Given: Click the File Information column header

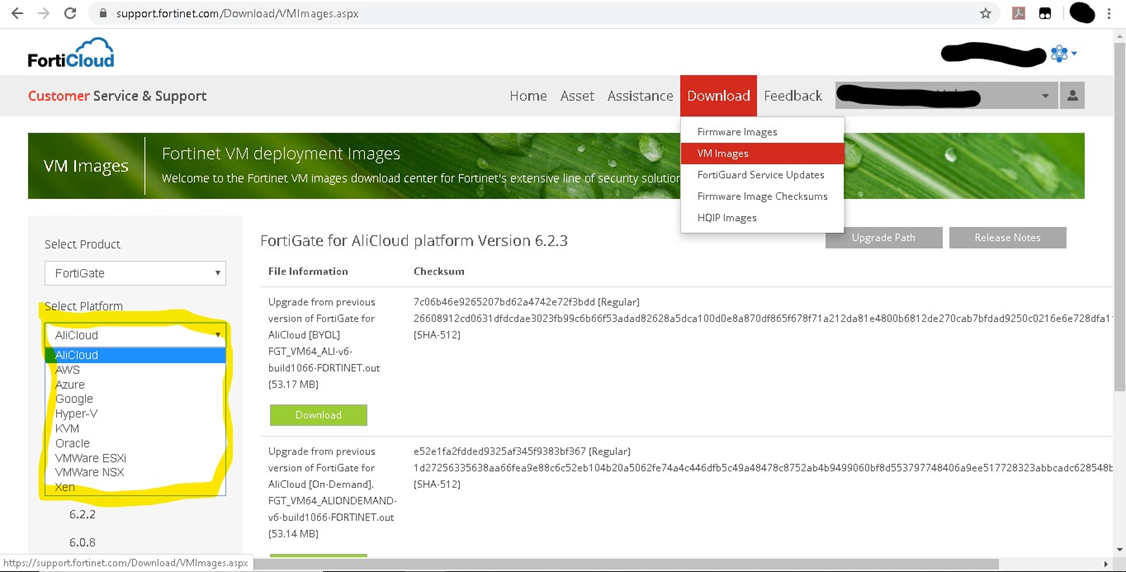Looking at the screenshot, I should [308, 271].
